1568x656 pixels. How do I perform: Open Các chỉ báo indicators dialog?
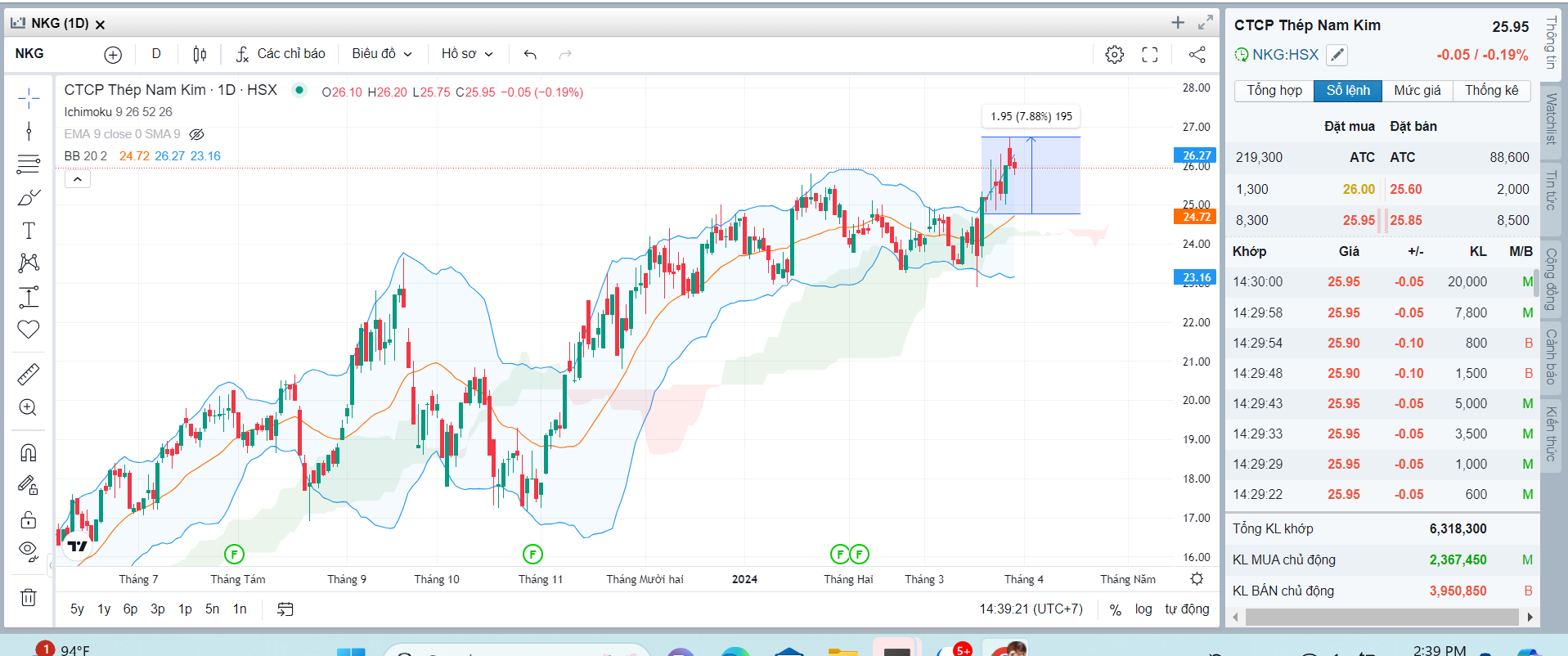tap(281, 54)
